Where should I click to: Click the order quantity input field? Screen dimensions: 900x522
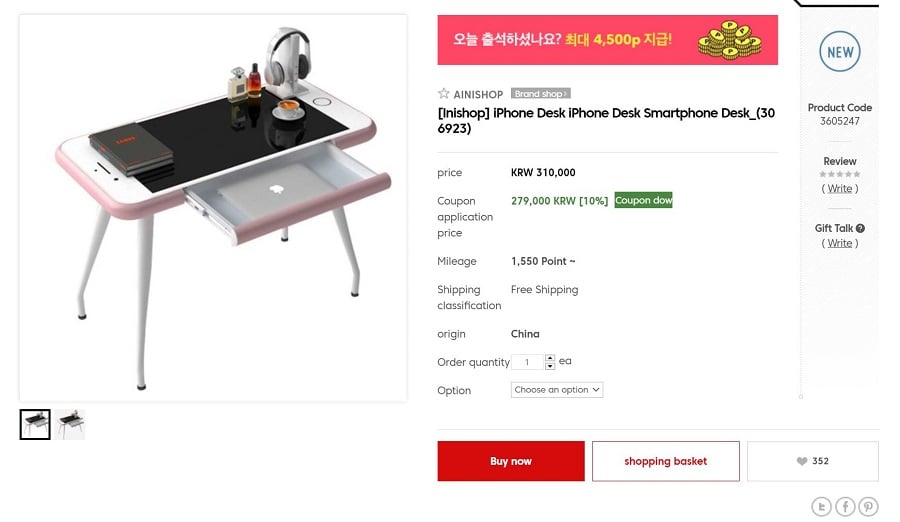[527, 362]
